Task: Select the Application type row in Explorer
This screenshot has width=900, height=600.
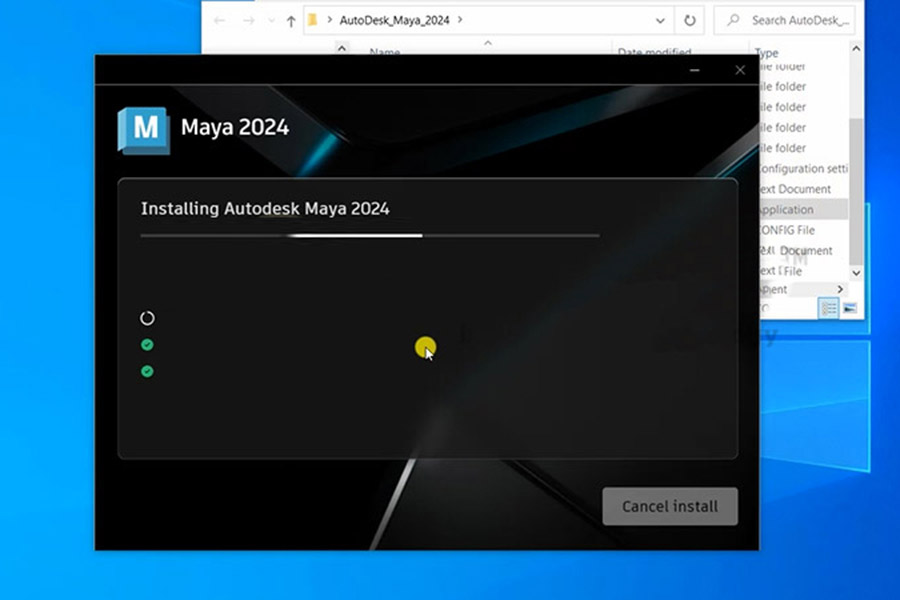Action: 803,210
